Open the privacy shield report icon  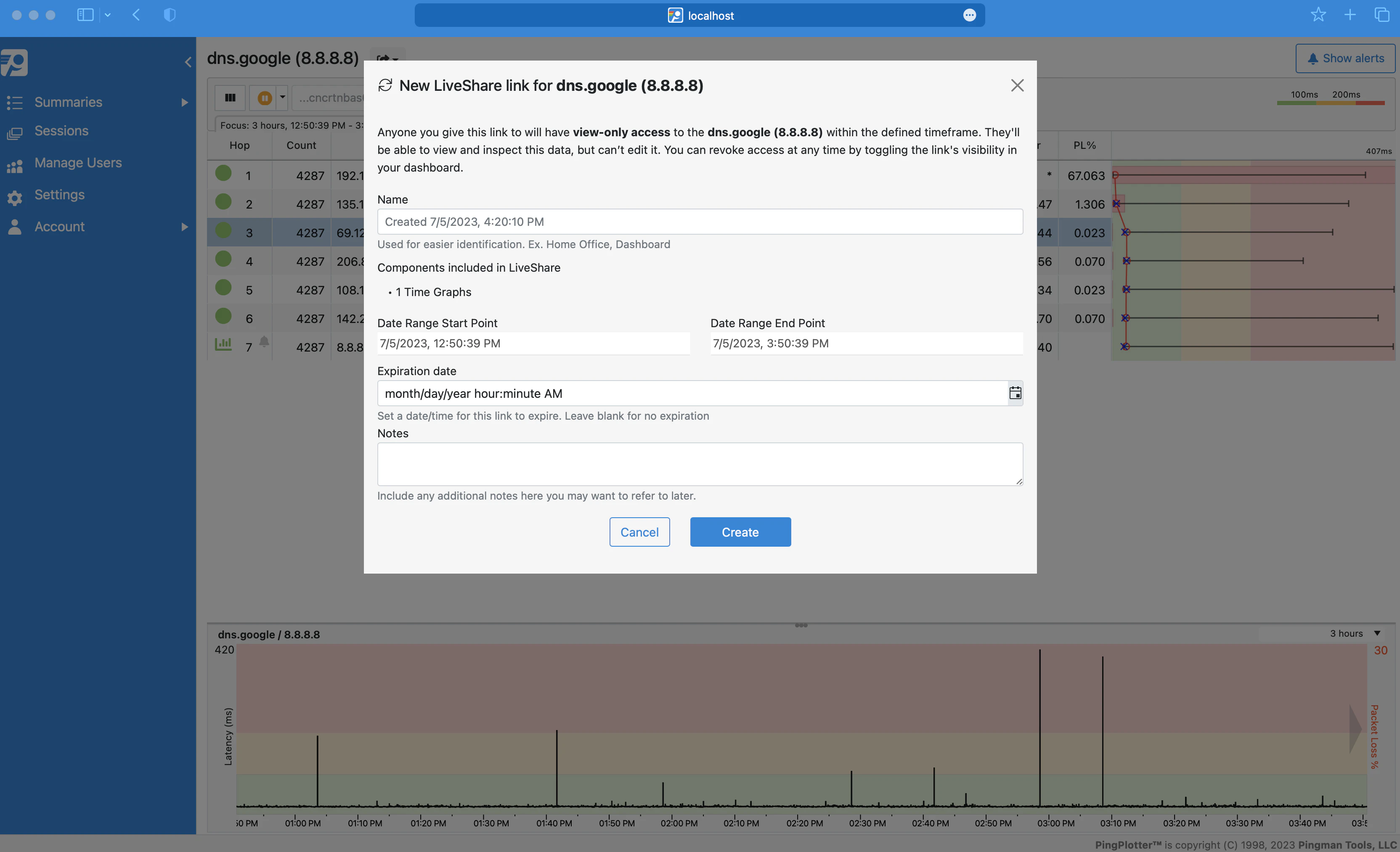tap(169, 15)
